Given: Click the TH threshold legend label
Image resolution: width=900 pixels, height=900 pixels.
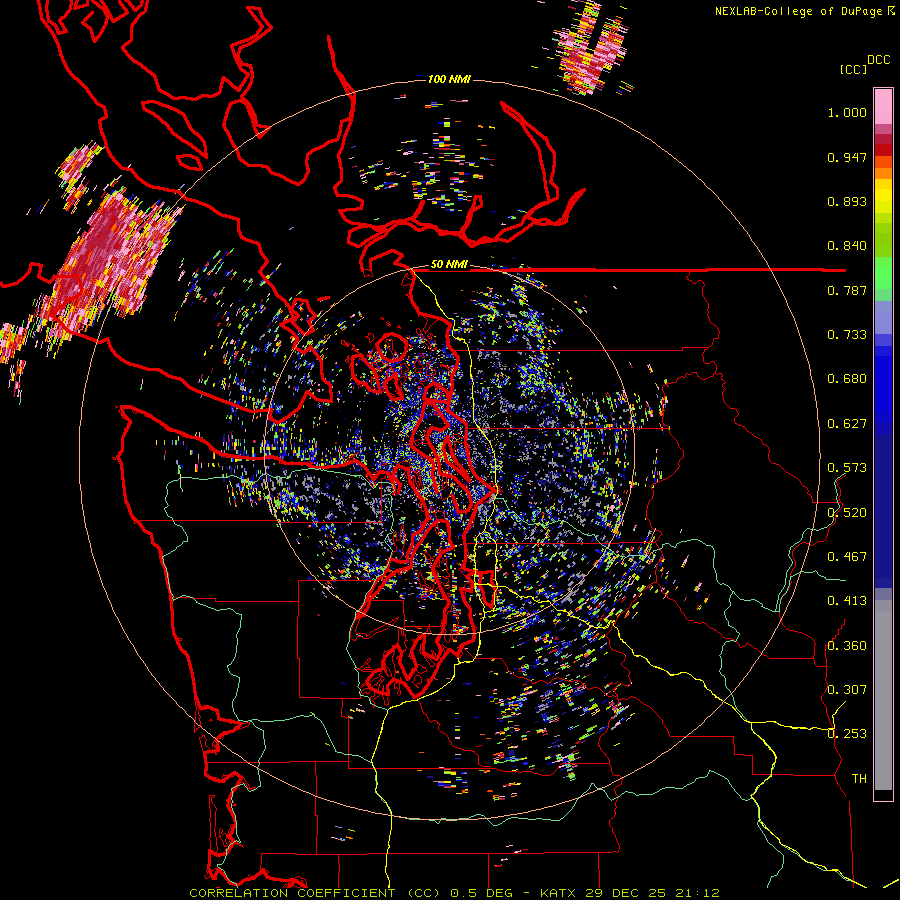Looking at the screenshot, I should coord(859,779).
